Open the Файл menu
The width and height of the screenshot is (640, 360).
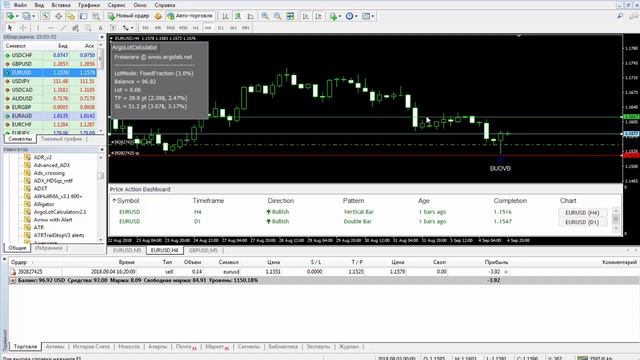click(20, 5)
